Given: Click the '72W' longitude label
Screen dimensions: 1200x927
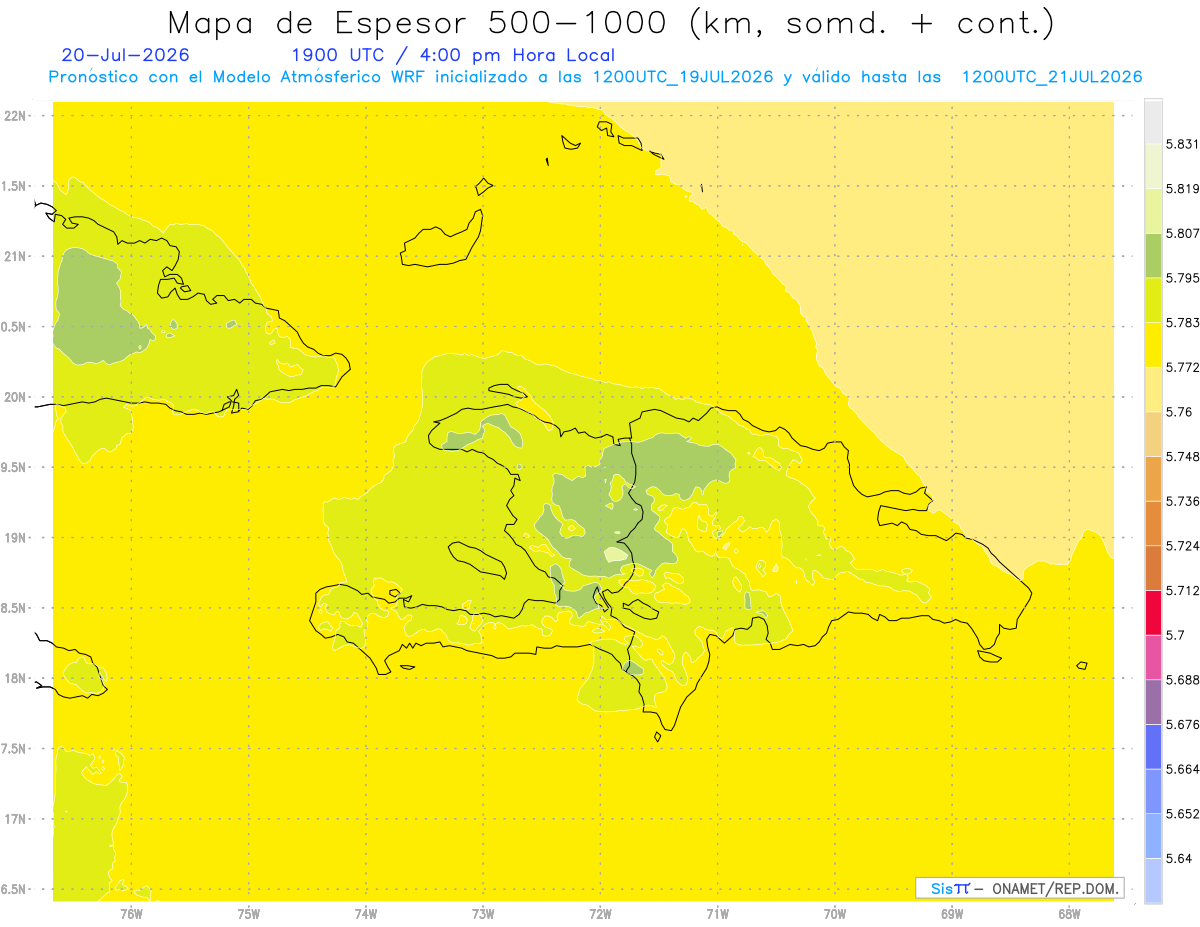Looking at the screenshot, I should point(600,914).
